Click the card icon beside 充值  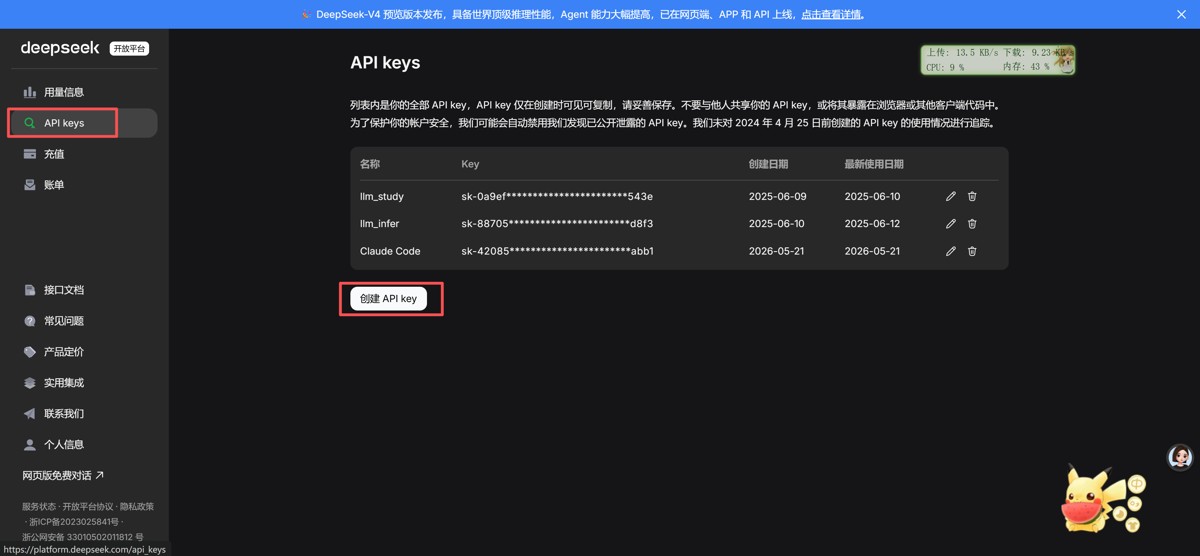click(x=30, y=154)
